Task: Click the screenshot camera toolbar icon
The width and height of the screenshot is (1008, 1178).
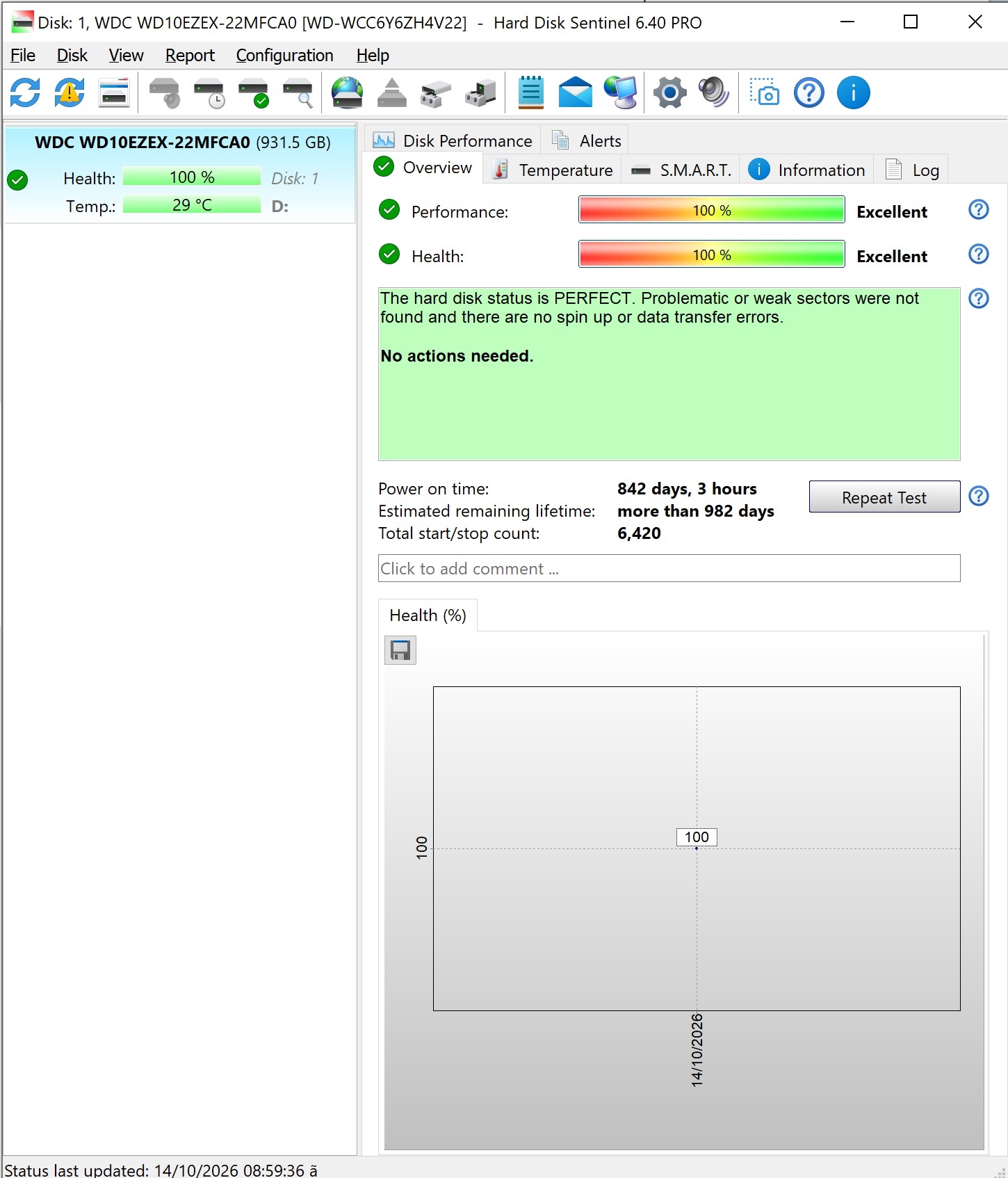Action: (764, 92)
